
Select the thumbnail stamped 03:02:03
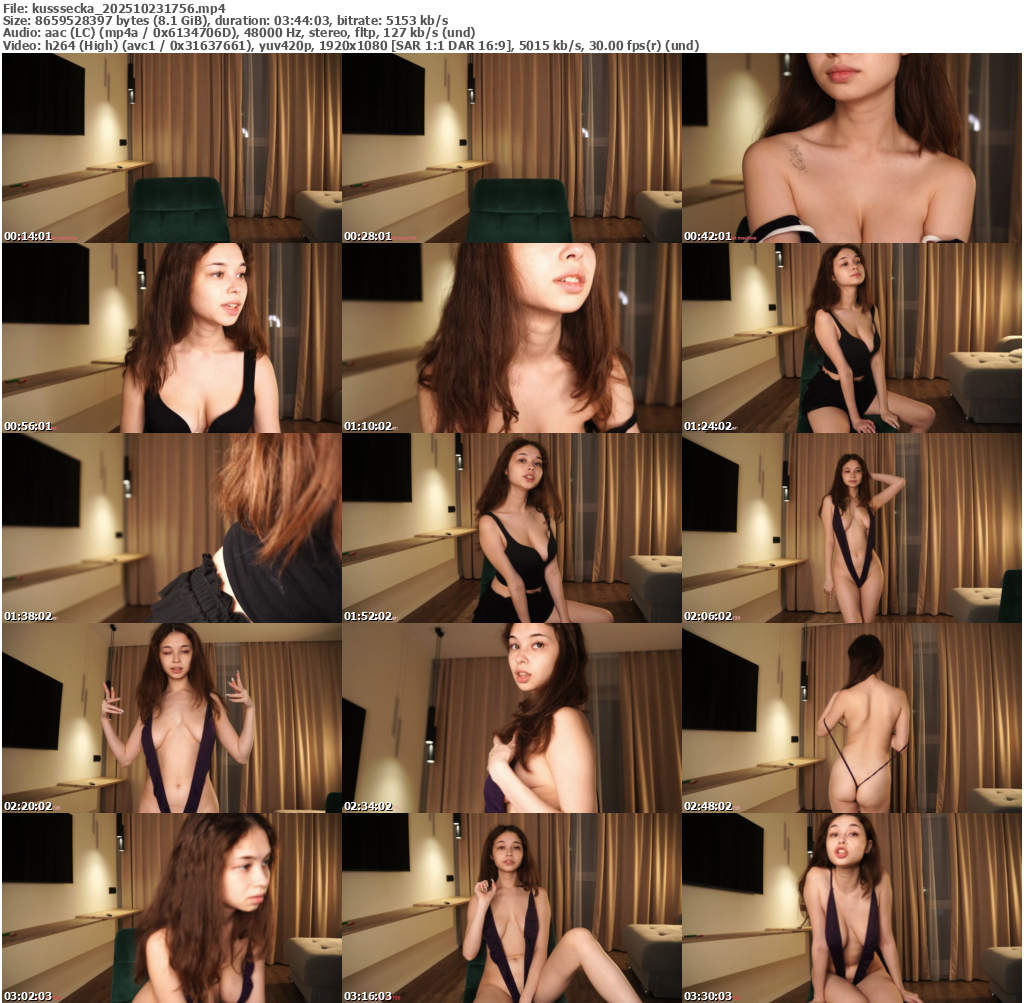pos(171,908)
